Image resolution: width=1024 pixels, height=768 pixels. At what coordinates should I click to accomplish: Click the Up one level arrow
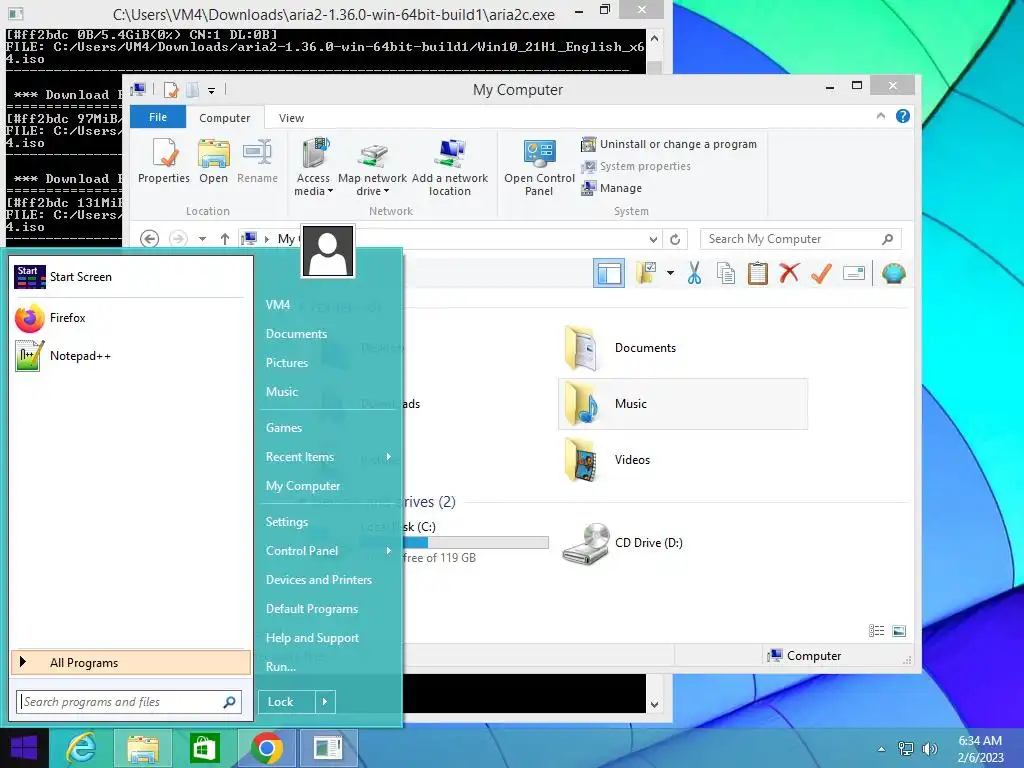coord(225,239)
